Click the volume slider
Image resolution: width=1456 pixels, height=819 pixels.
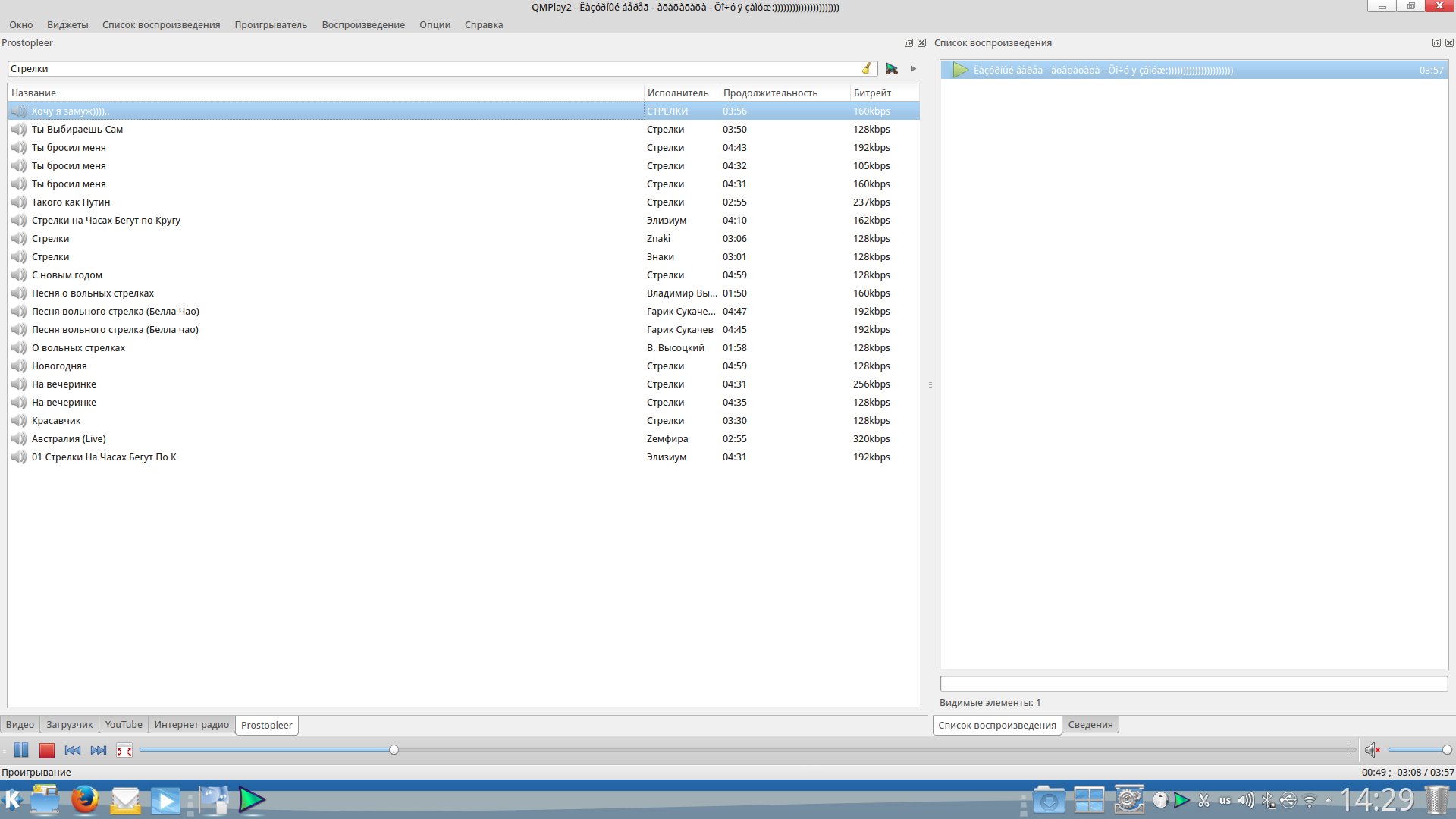pyautogui.click(x=1418, y=750)
